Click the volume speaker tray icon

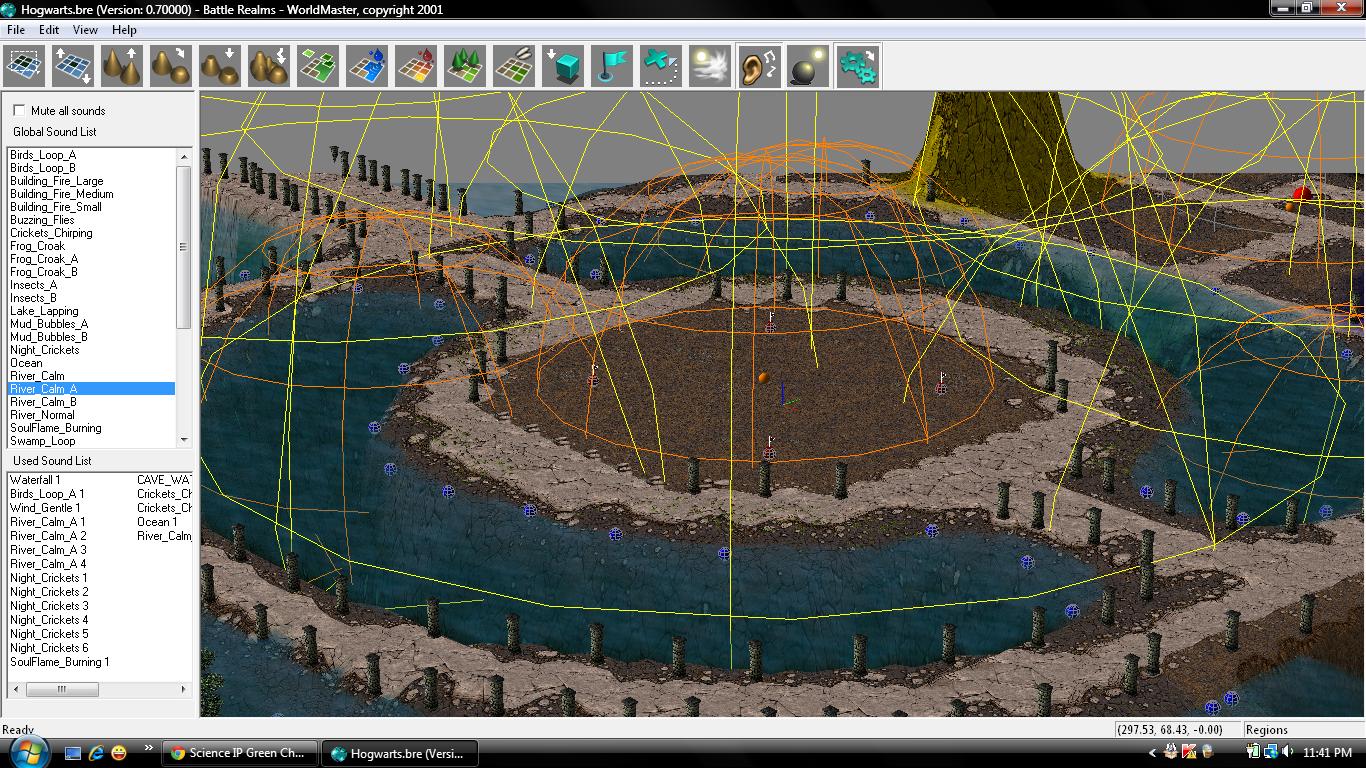pos(1287,752)
